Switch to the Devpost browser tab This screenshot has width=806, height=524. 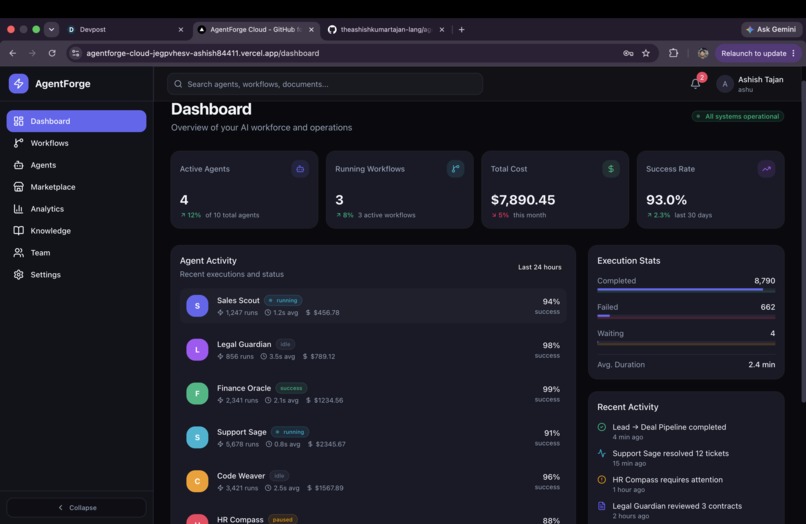point(125,29)
